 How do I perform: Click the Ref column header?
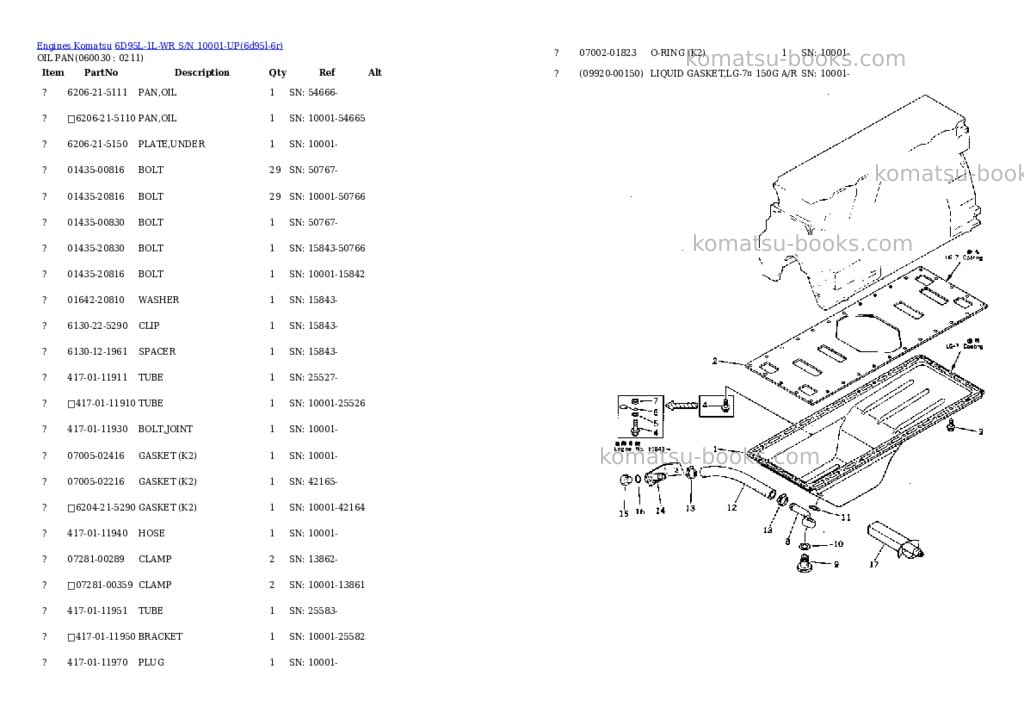(x=327, y=72)
